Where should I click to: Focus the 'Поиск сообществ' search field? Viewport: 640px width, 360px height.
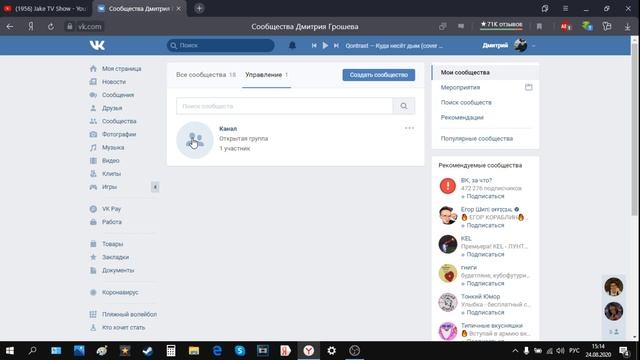point(284,106)
